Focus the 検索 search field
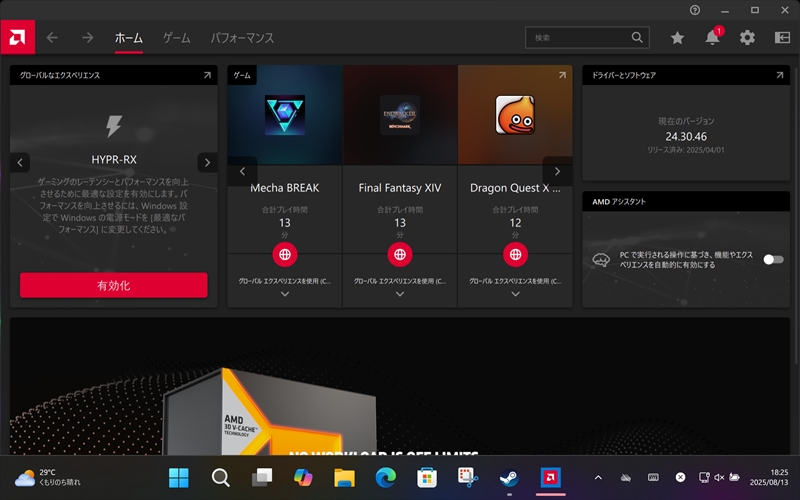This screenshot has width=800, height=500. (x=587, y=37)
